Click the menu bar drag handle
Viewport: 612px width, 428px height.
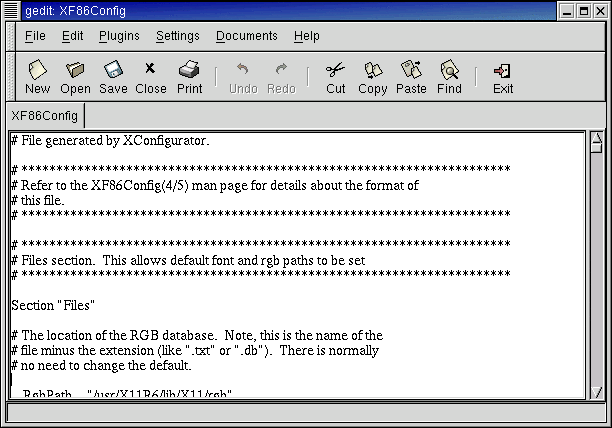[x=11, y=36]
